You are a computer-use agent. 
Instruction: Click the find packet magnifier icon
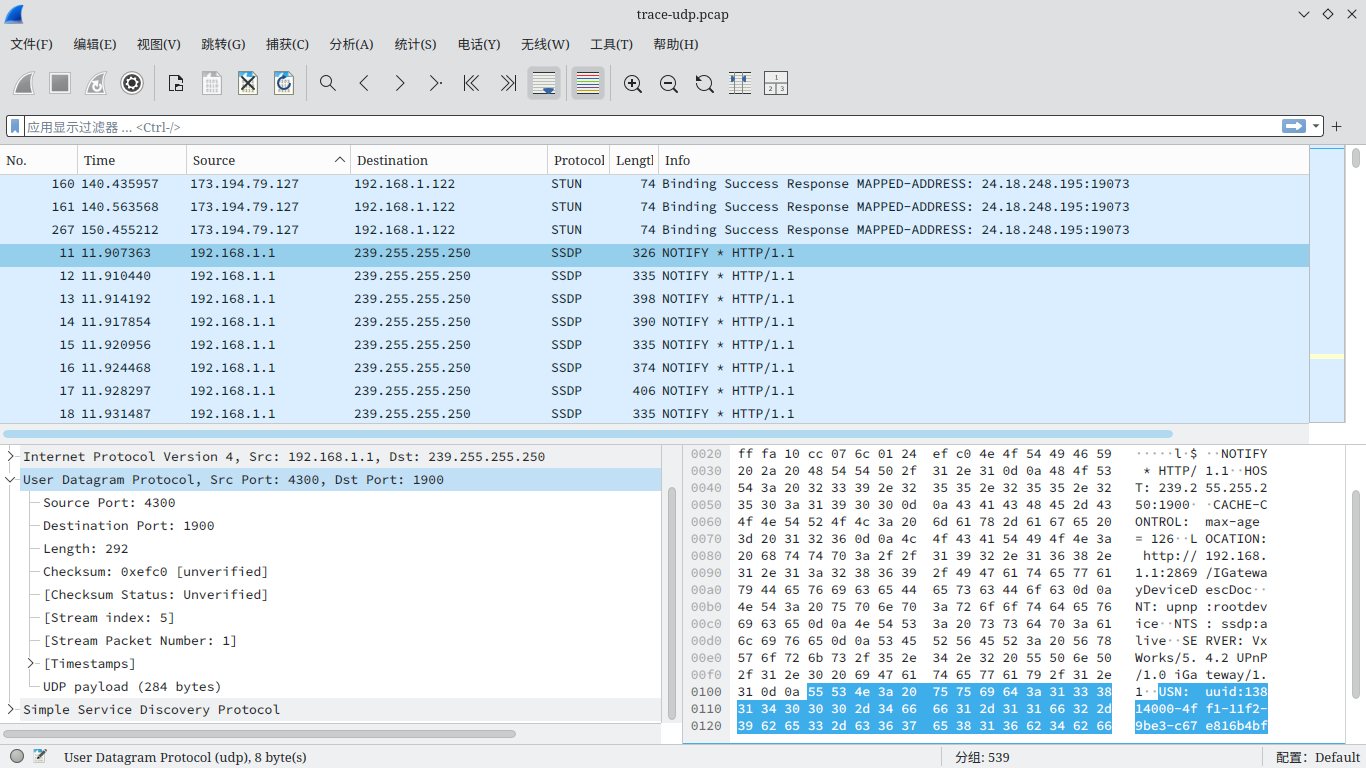pyautogui.click(x=328, y=84)
